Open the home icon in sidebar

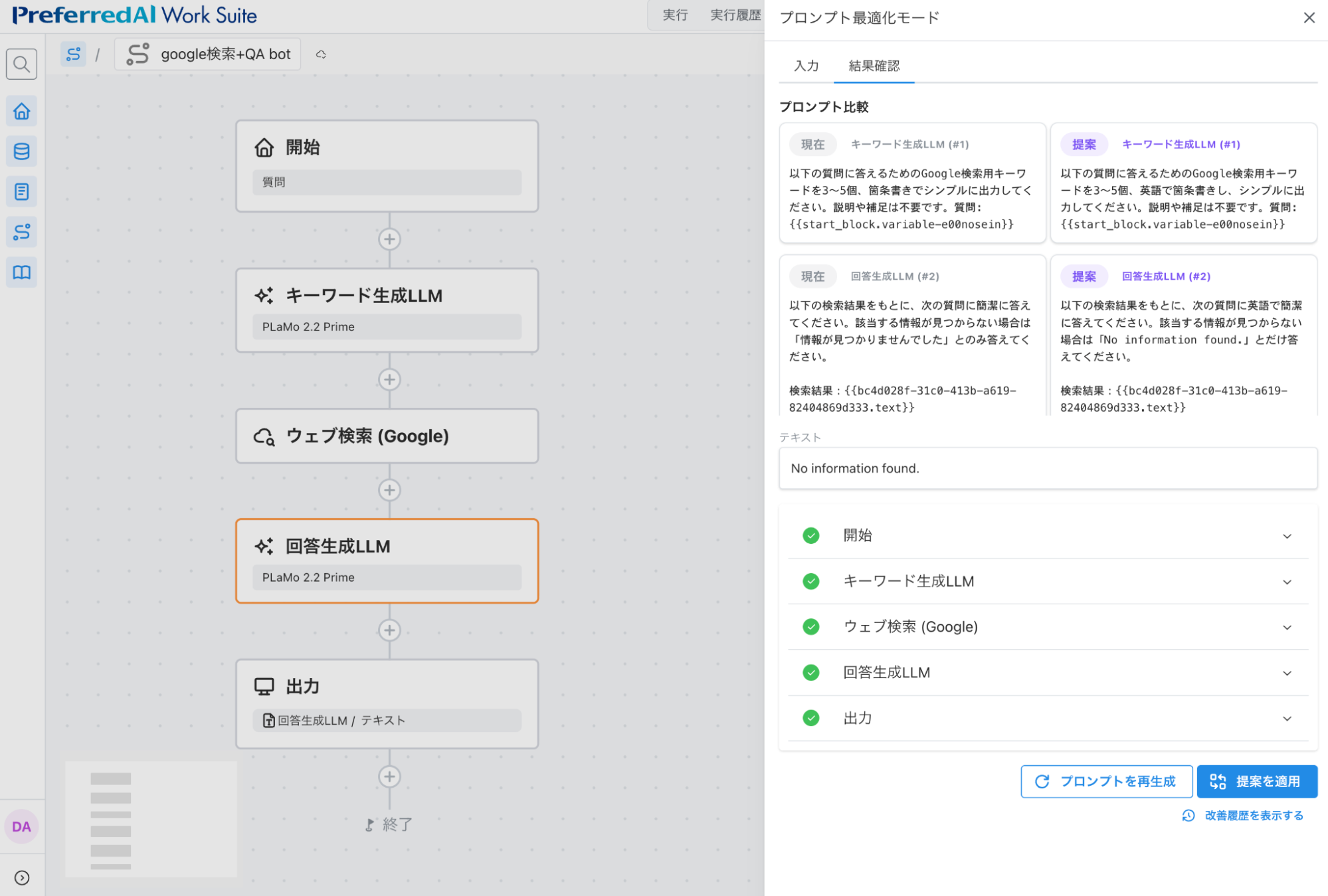(21, 111)
